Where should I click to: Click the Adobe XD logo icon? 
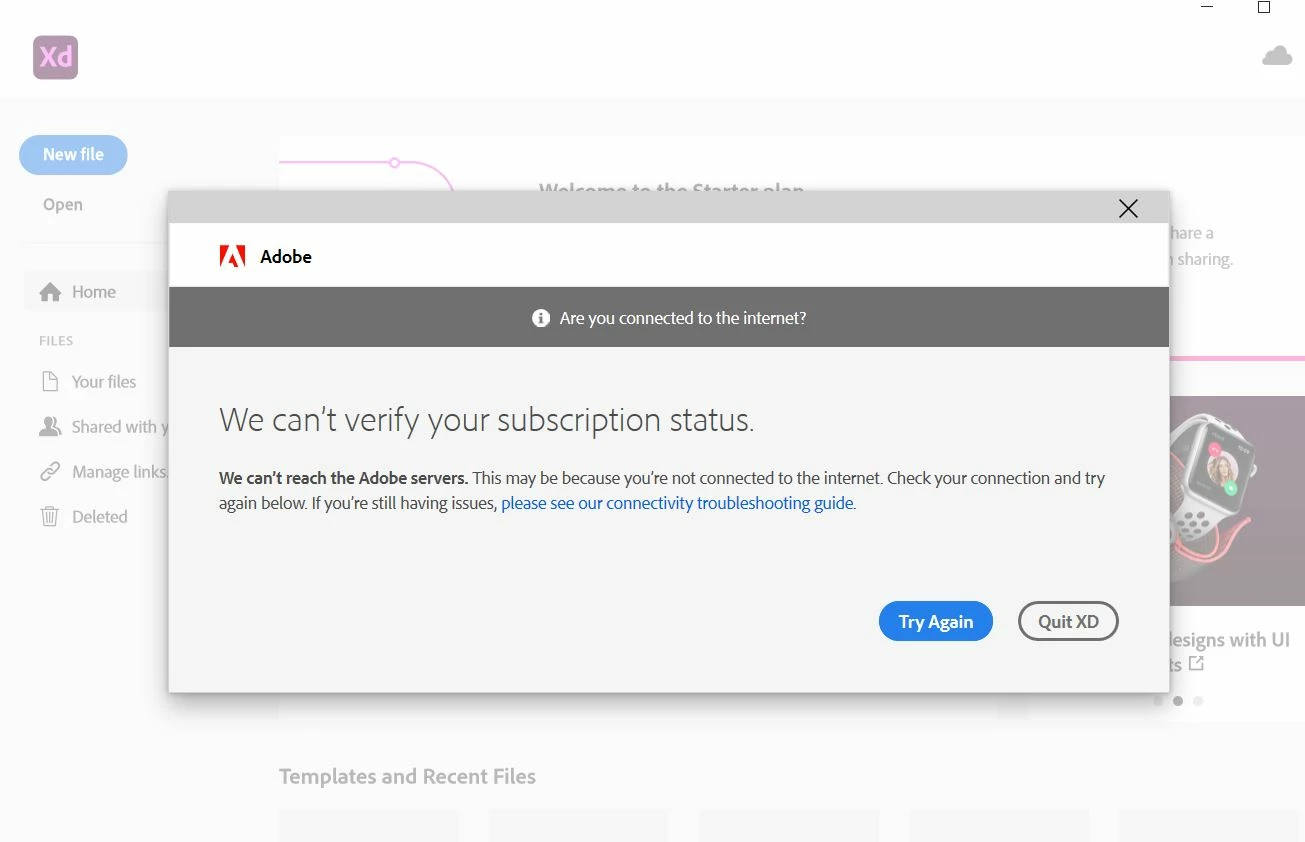pyautogui.click(x=55, y=58)
